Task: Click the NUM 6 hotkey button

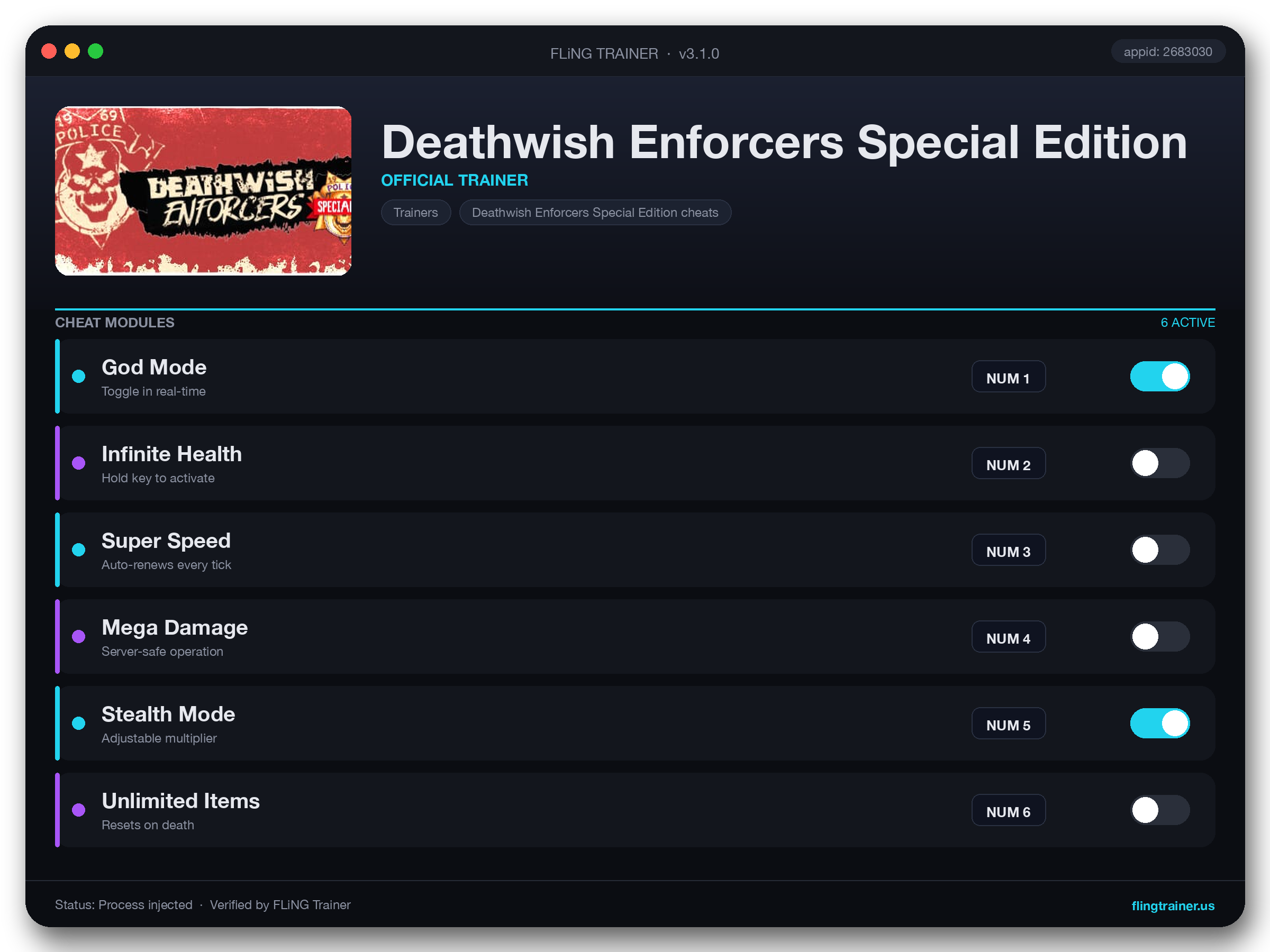Action: (x=1008, y=810)
